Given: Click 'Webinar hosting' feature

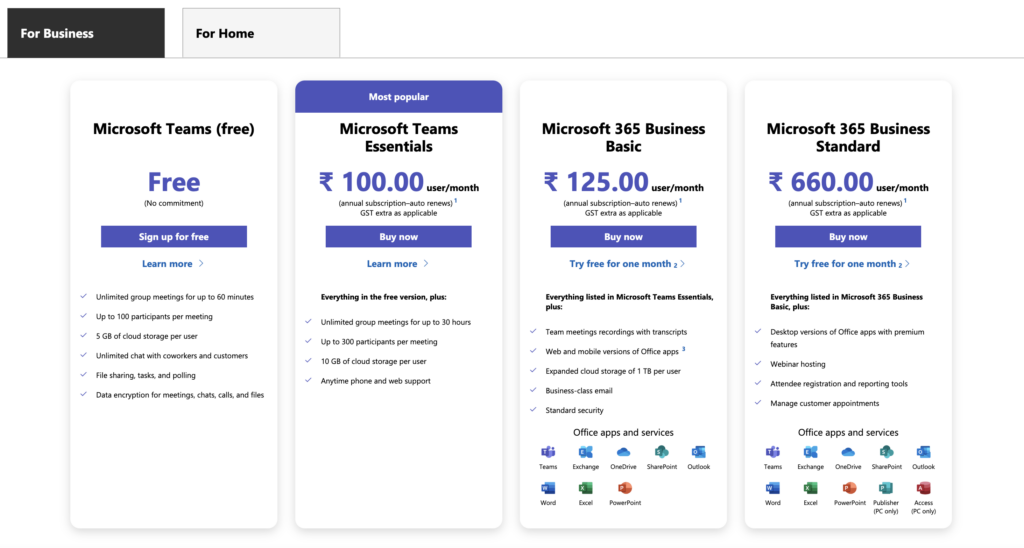Looking at the screenshot, I should pos(797,364).
